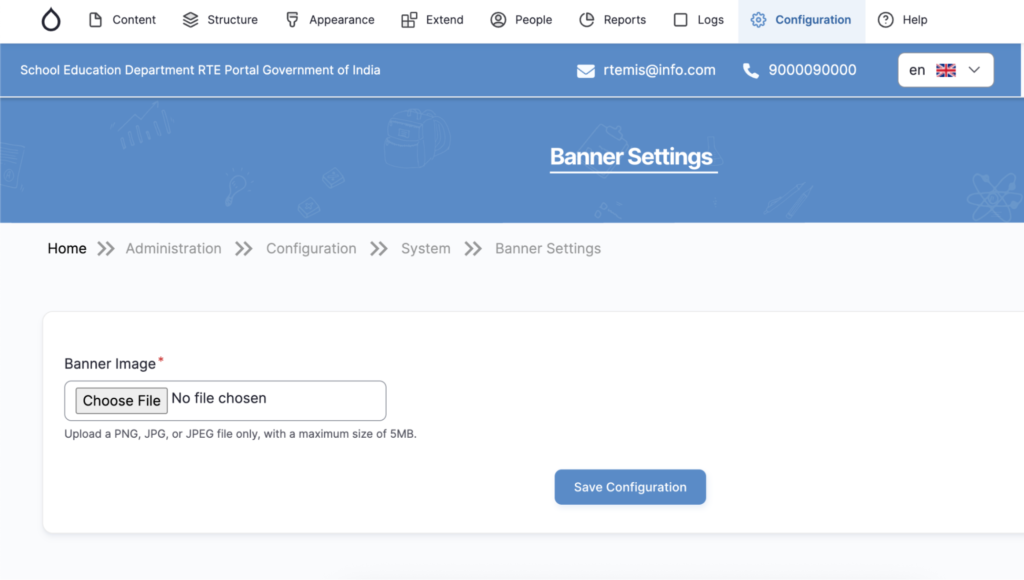Viewport: 1024px width, 580px height.
Task: Open the en language dropdown
Action: coord(945,70)
